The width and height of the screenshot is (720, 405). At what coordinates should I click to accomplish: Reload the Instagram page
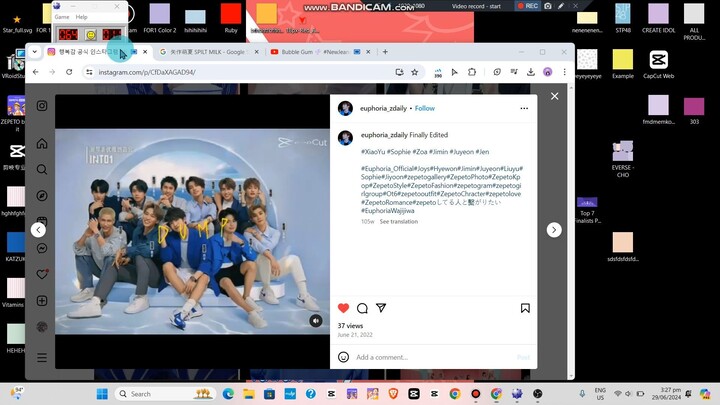[69, 72]
